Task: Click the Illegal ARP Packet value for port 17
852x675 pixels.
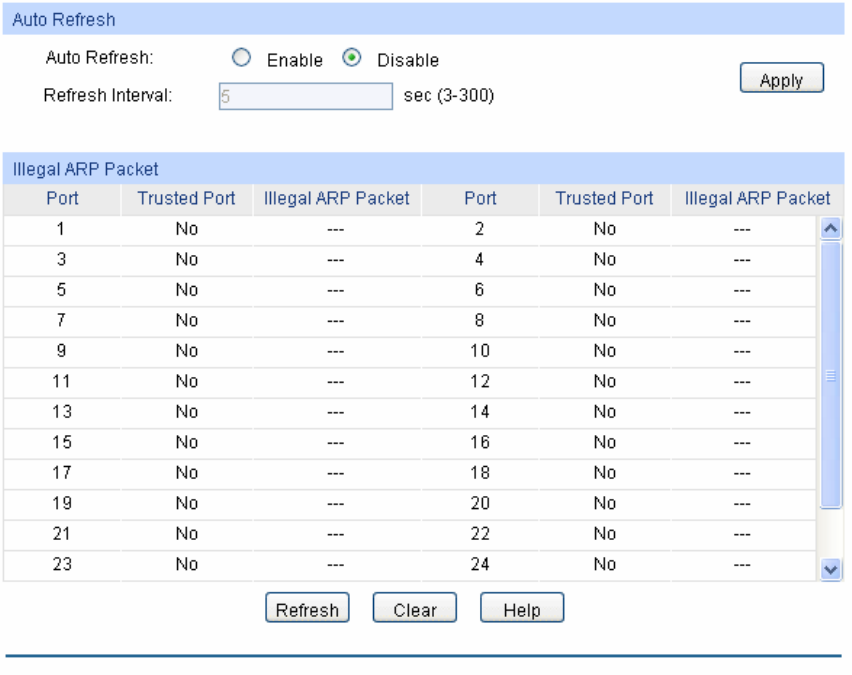Action: pyautogui.click(x=335, y=472)
